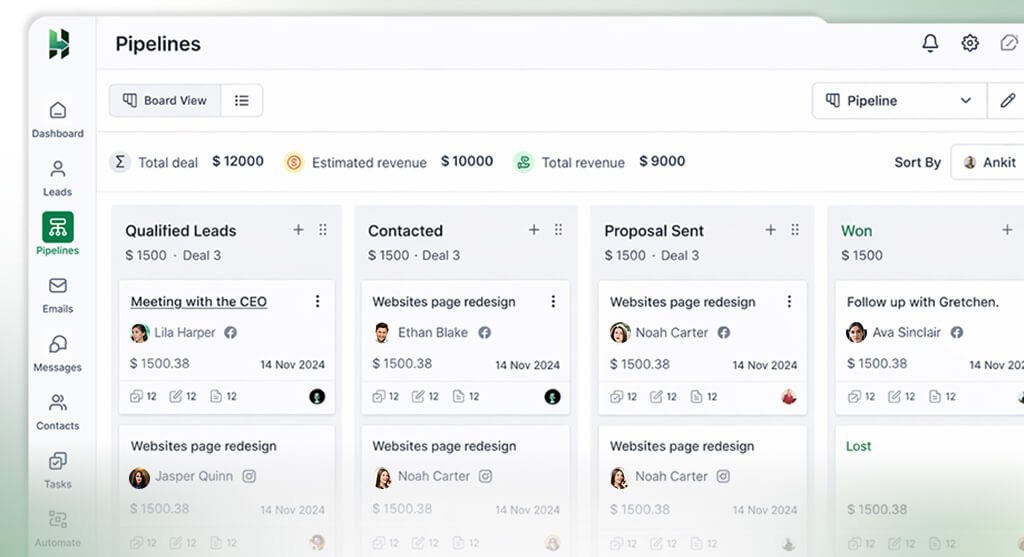
Task: Open Emails from the sidebar
Action: pyautogui.click(x=57, y=295)
